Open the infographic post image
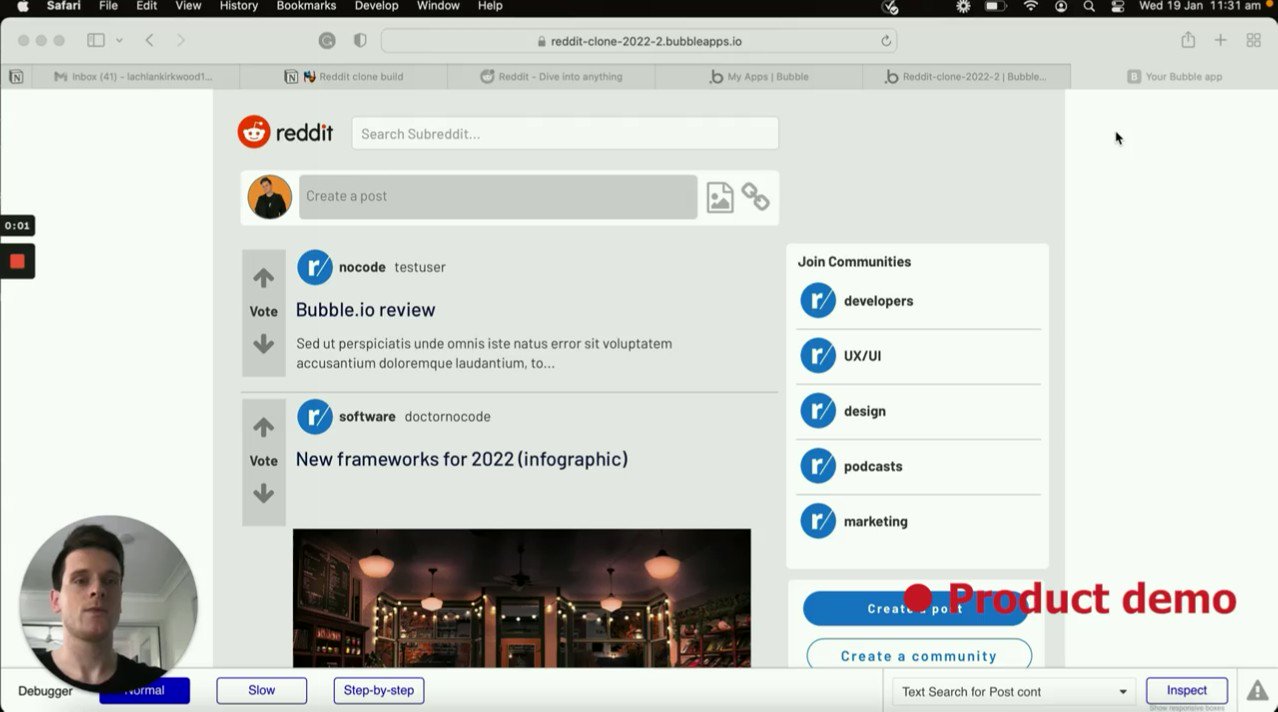Viewport: 1278px width, 712px height. (x=522, y=598)
